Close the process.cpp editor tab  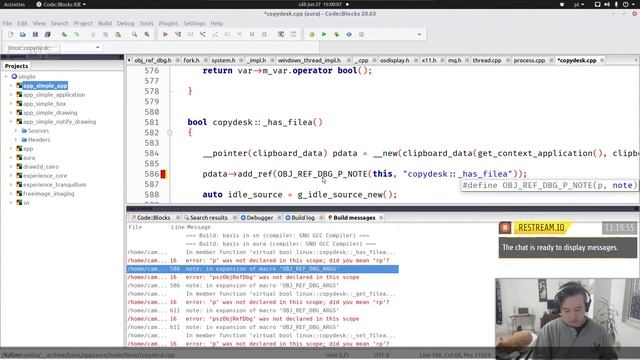pyautogui.click(x=551, y=60)
